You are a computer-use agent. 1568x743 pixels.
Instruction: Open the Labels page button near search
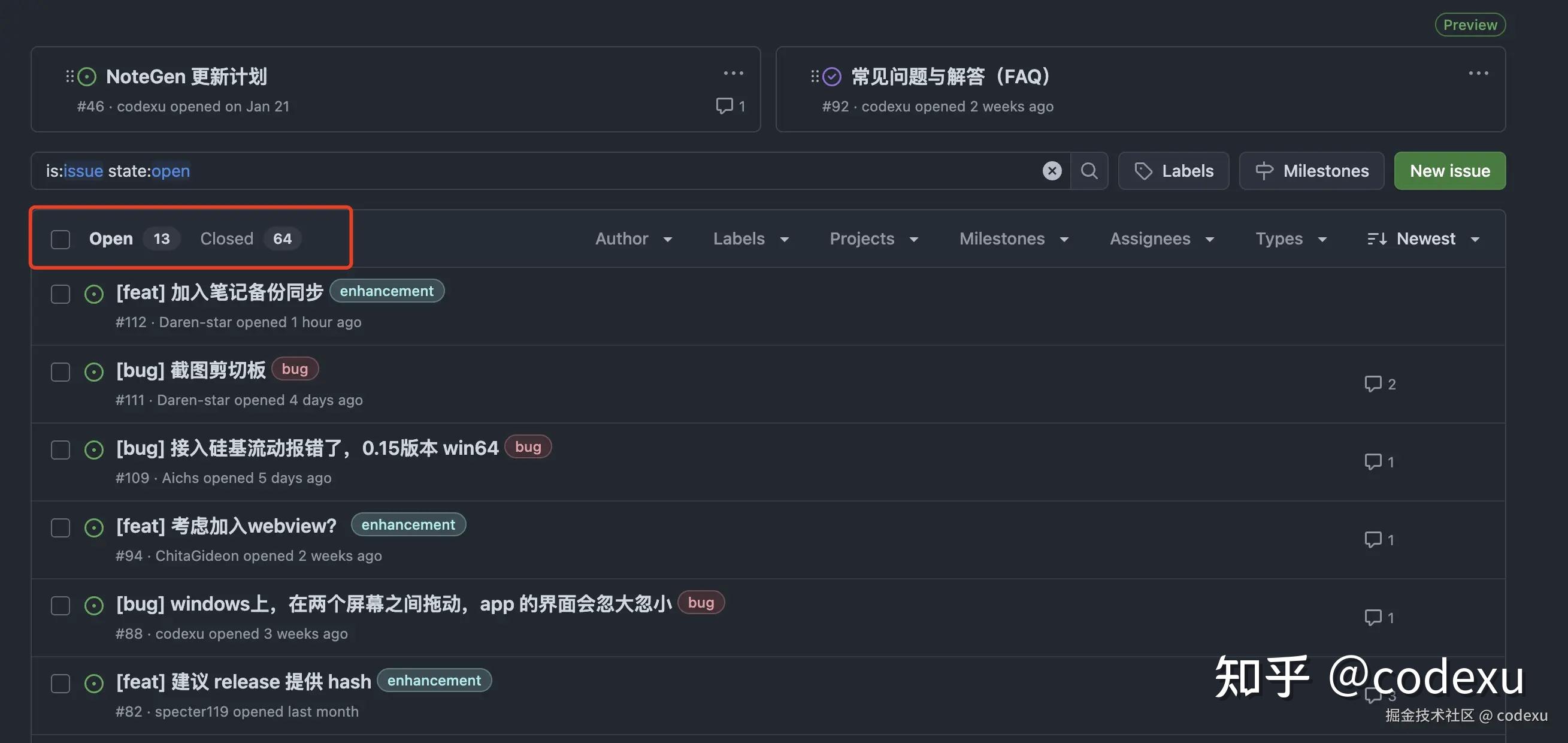click(x=1173, y=171)
